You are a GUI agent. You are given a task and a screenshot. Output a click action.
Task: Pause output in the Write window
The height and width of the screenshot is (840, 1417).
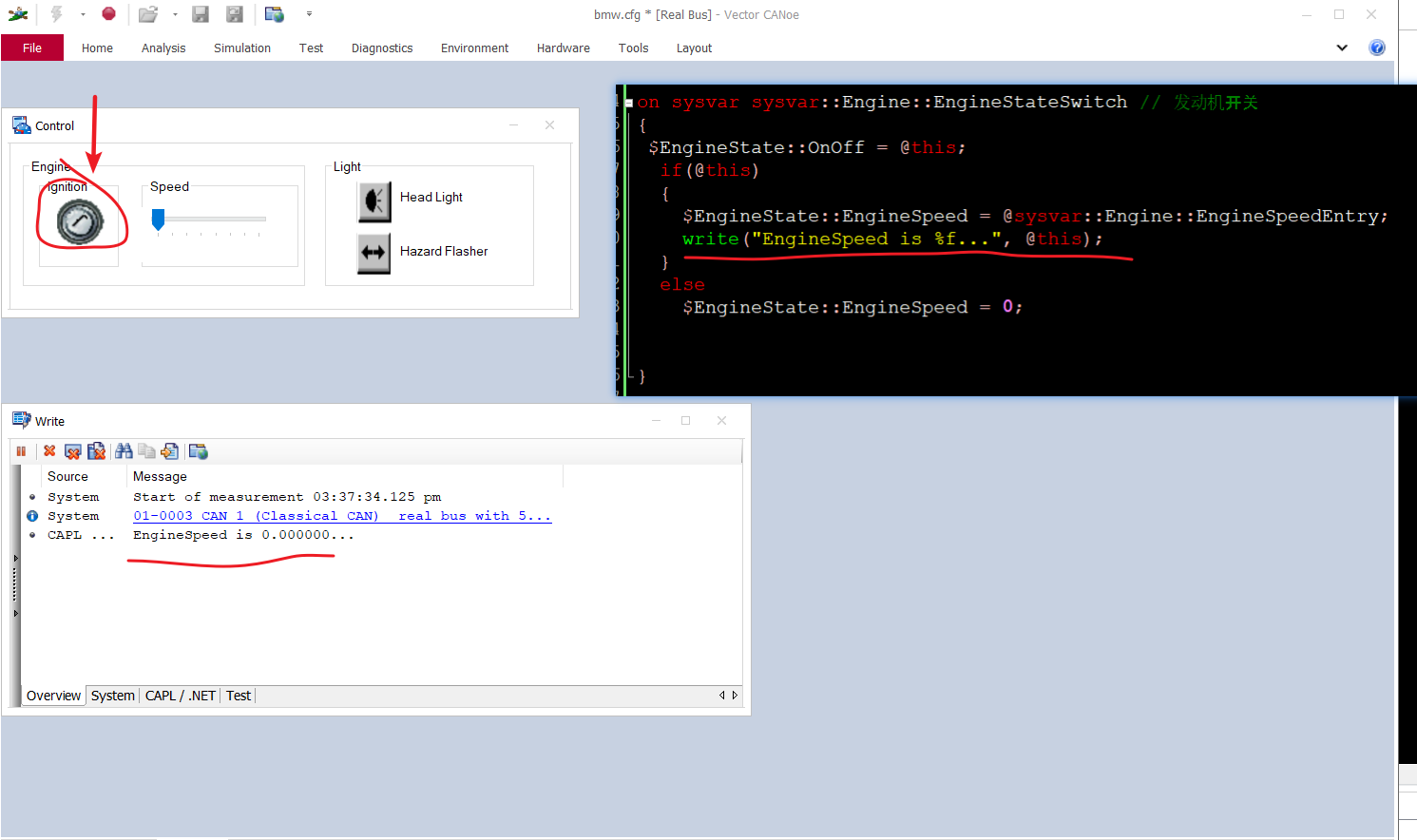point(21,451)
